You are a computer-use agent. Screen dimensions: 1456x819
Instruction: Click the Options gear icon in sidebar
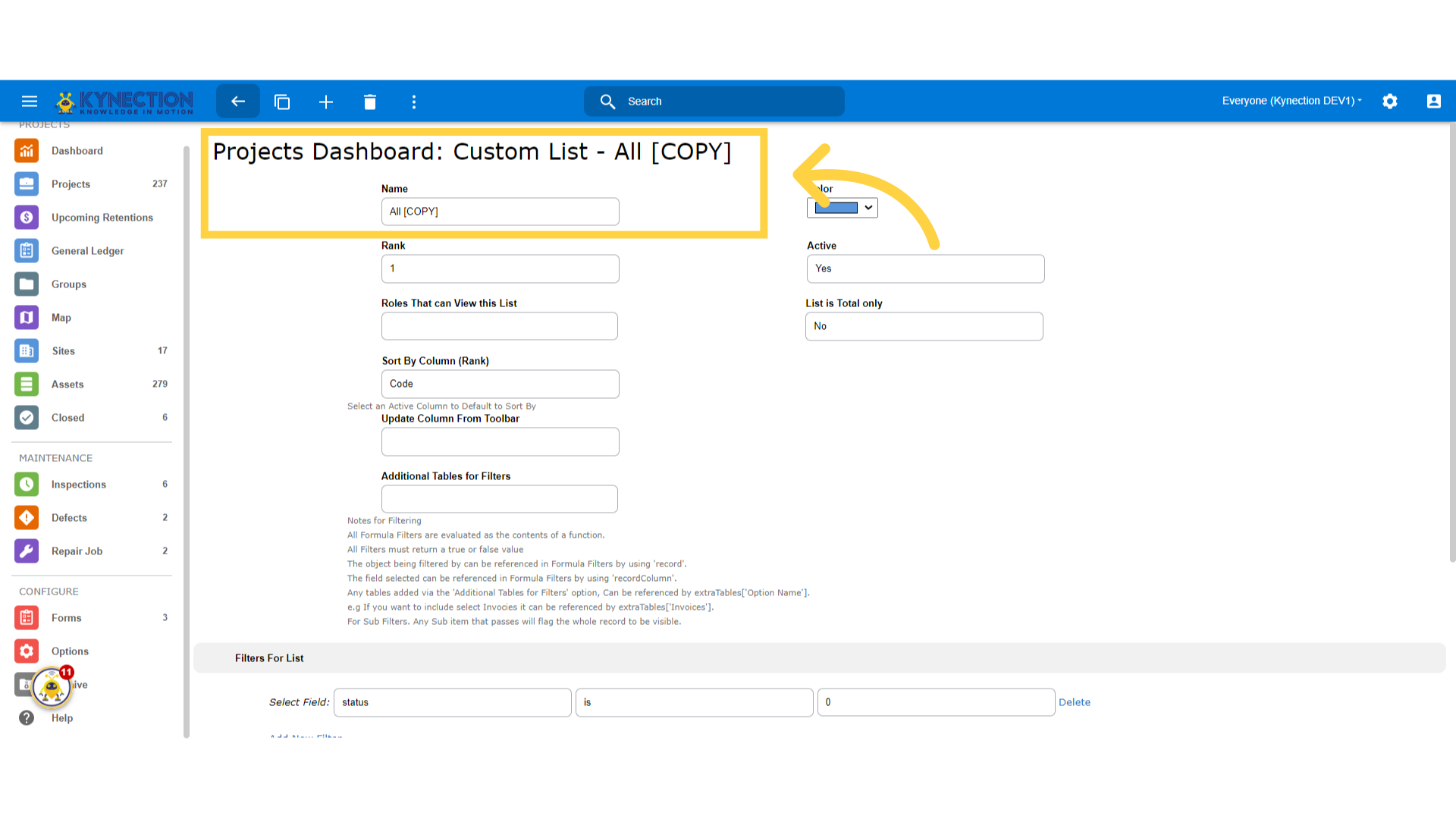pyautogui.click(x=27, y=651)
